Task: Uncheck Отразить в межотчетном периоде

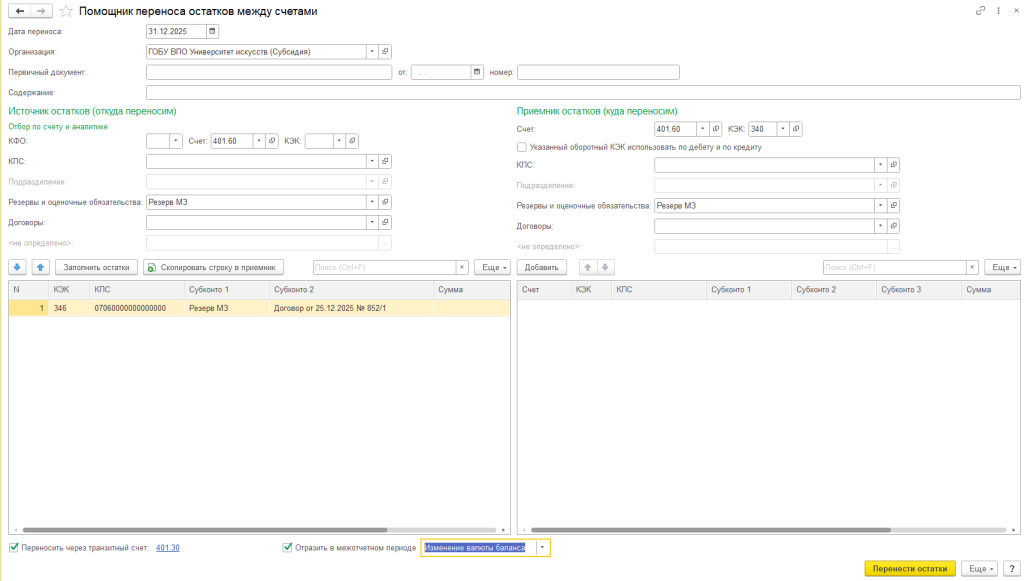Action: pyautogui.click(x=288, y=548)
